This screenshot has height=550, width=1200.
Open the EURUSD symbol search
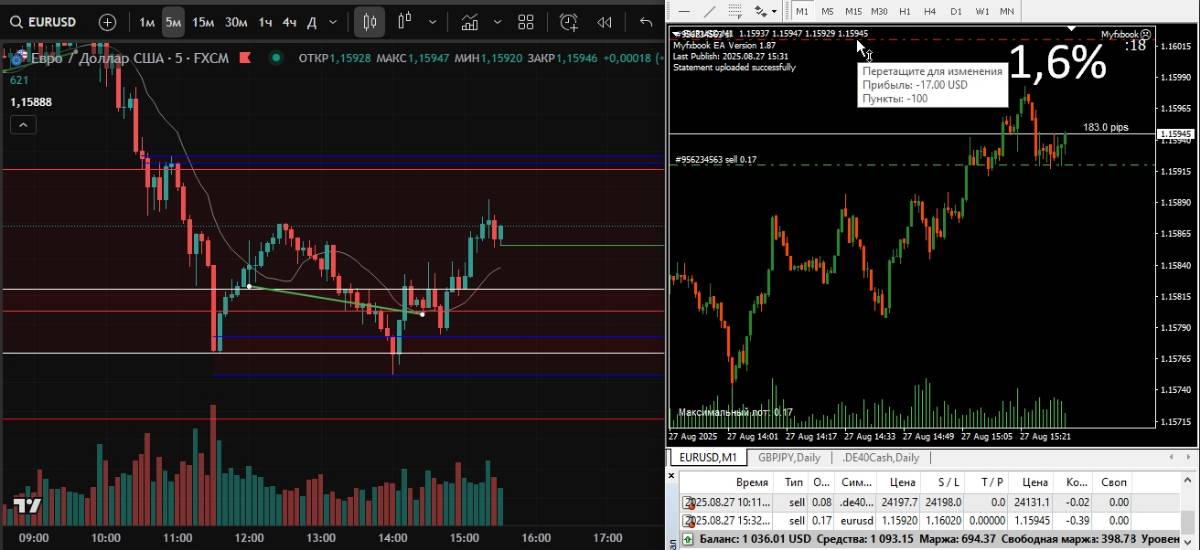click(x=45, y=21)
